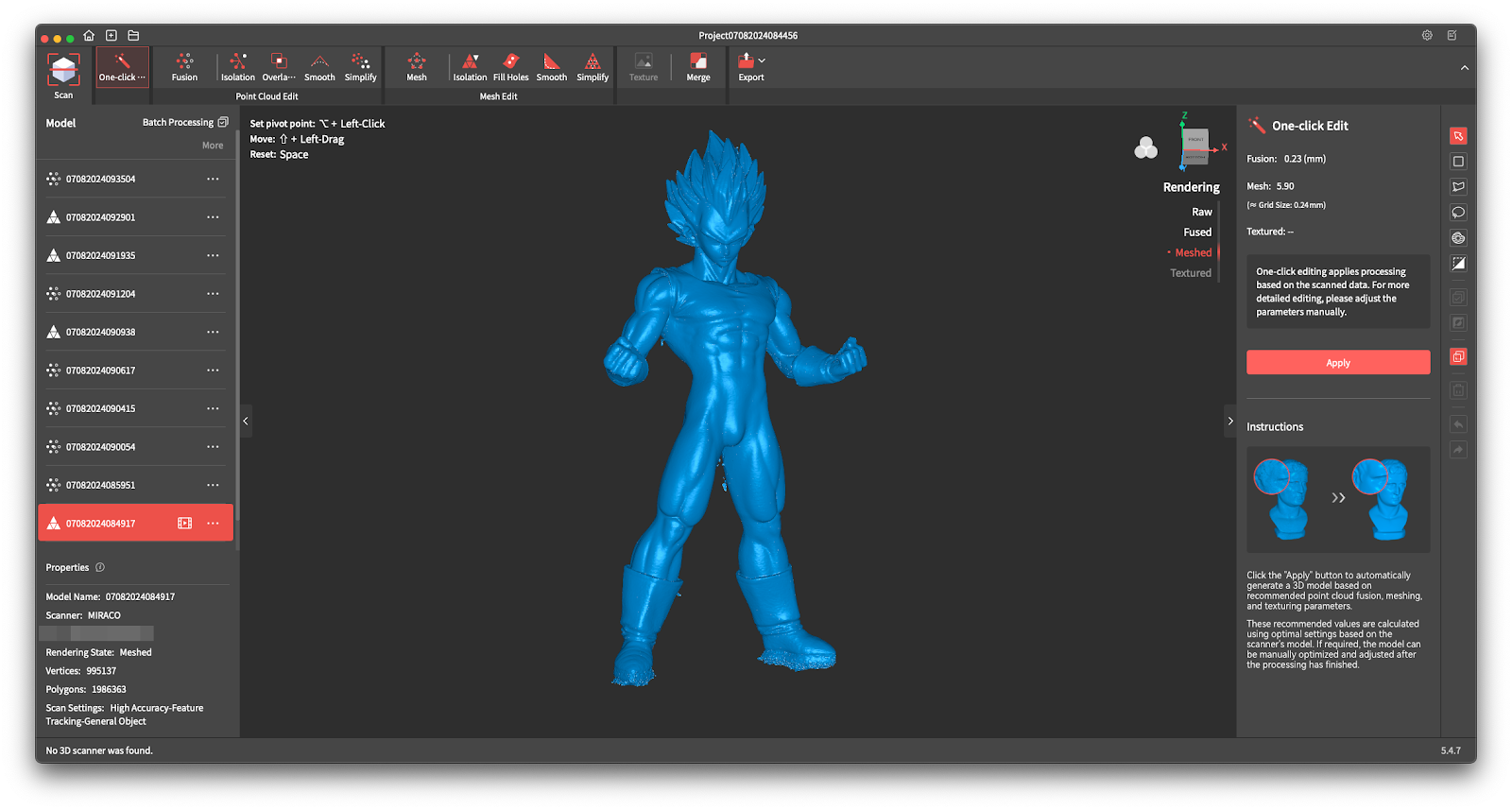1512x810 pixels.
Task: Create a new project with plus icon
Action: click(x=112, y=35)
